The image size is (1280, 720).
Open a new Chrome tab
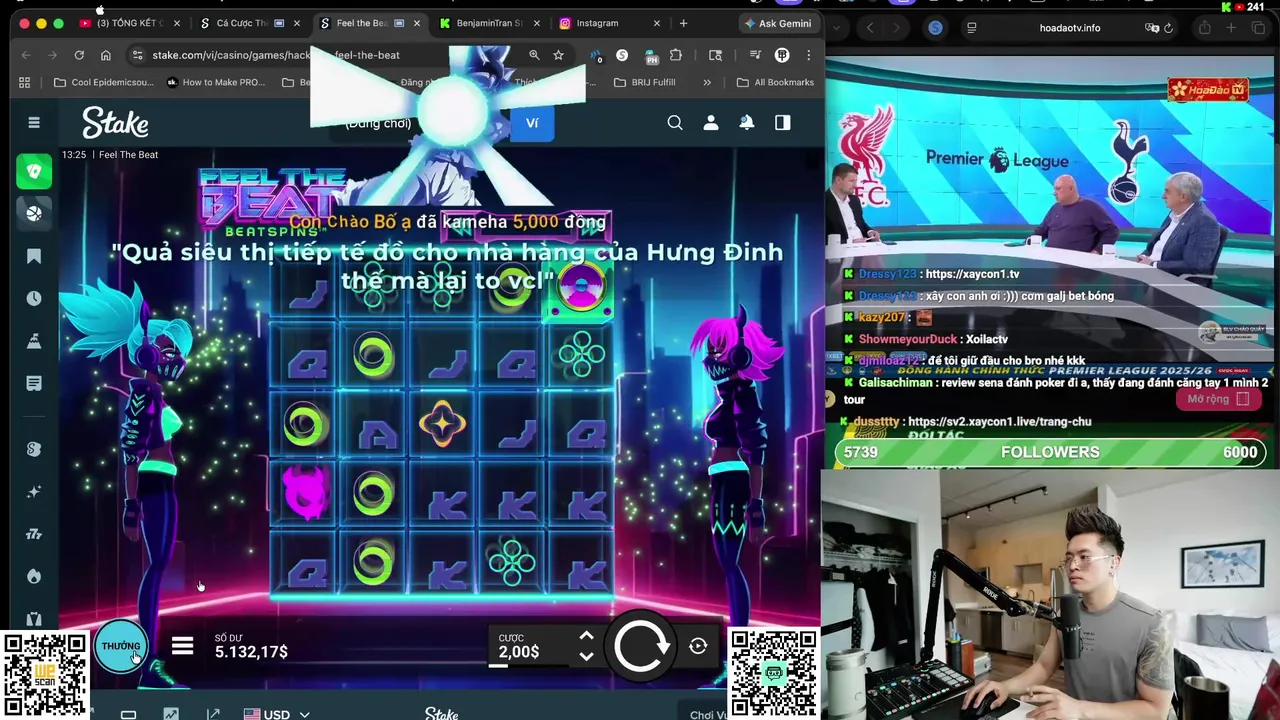point(683,23)
